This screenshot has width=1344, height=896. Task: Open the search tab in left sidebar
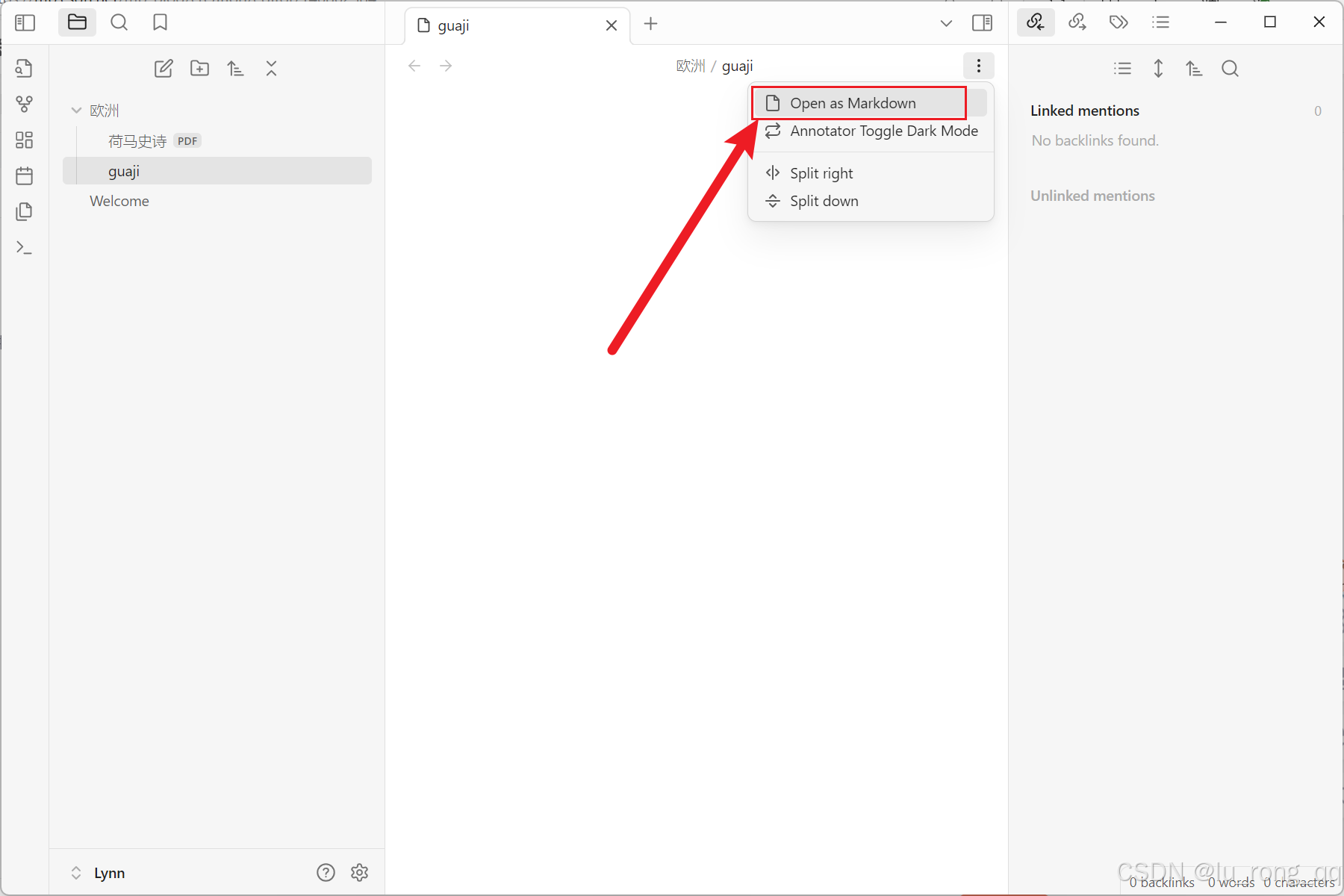coord(119,22)
